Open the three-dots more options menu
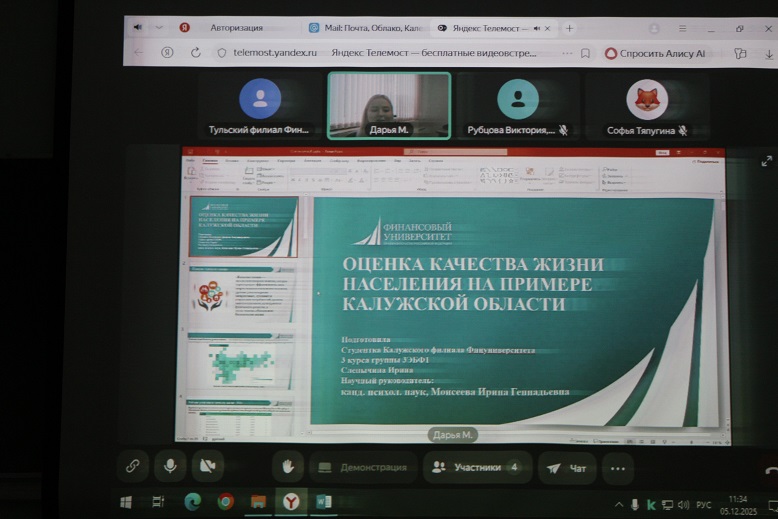This screenshot has height=519, width=778. [x=617, y=467]
